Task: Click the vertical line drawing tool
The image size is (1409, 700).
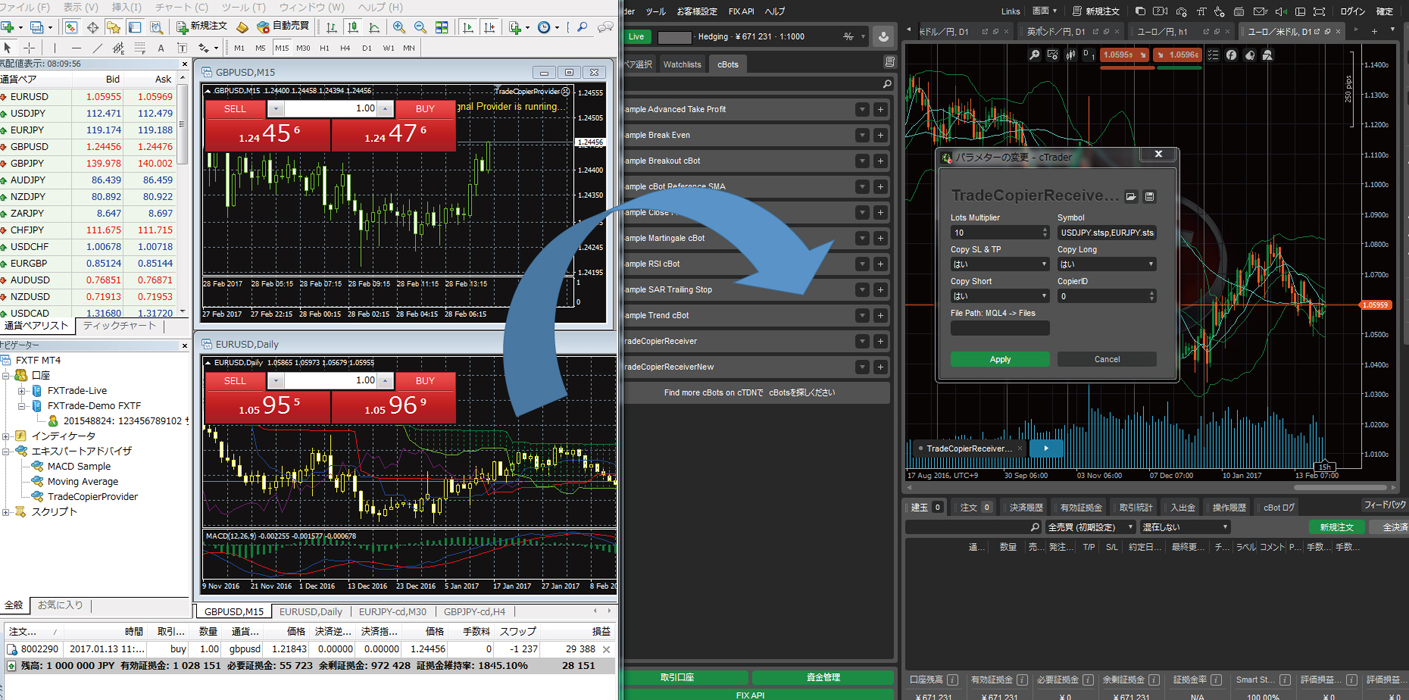Action: [53, 48]
